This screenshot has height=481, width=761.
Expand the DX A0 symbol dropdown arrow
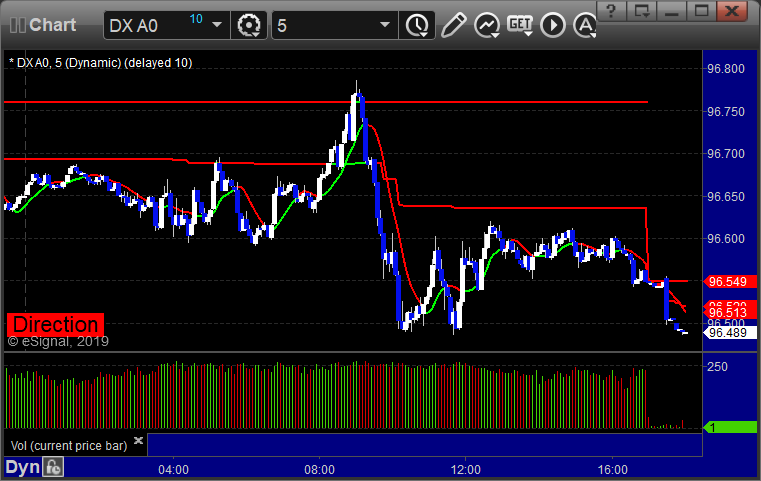coord(217,25)
